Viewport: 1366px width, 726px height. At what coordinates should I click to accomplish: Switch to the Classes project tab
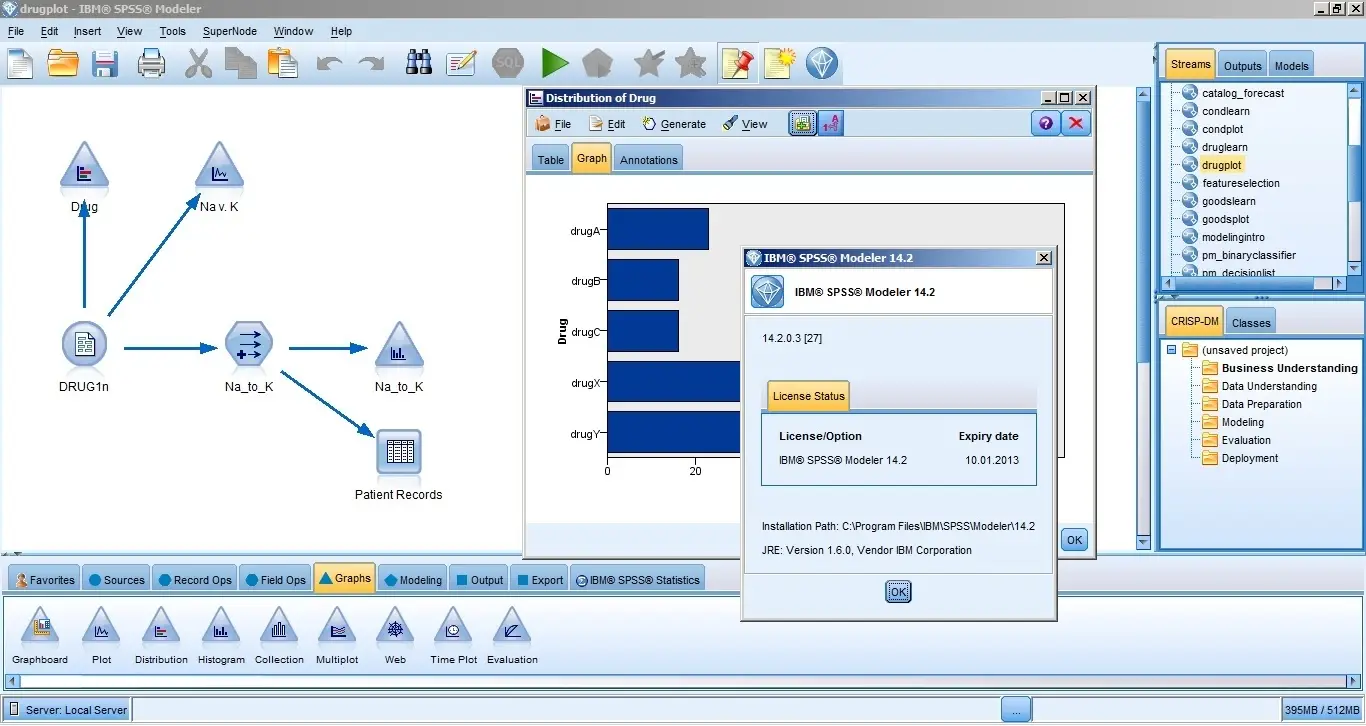(x=1251, y=323)
